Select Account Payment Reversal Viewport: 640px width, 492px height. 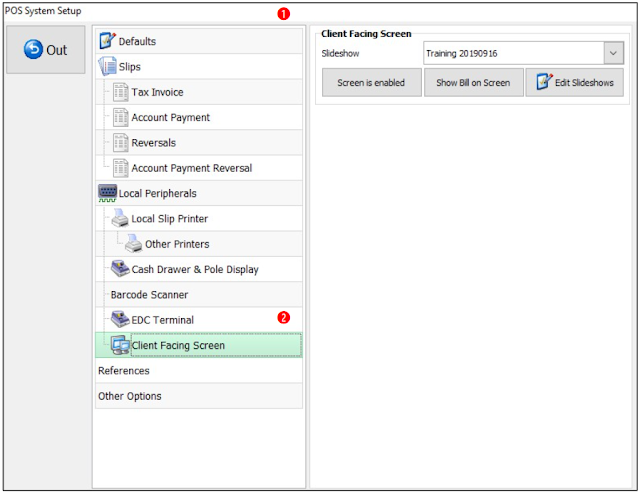[x=199, y=168]
